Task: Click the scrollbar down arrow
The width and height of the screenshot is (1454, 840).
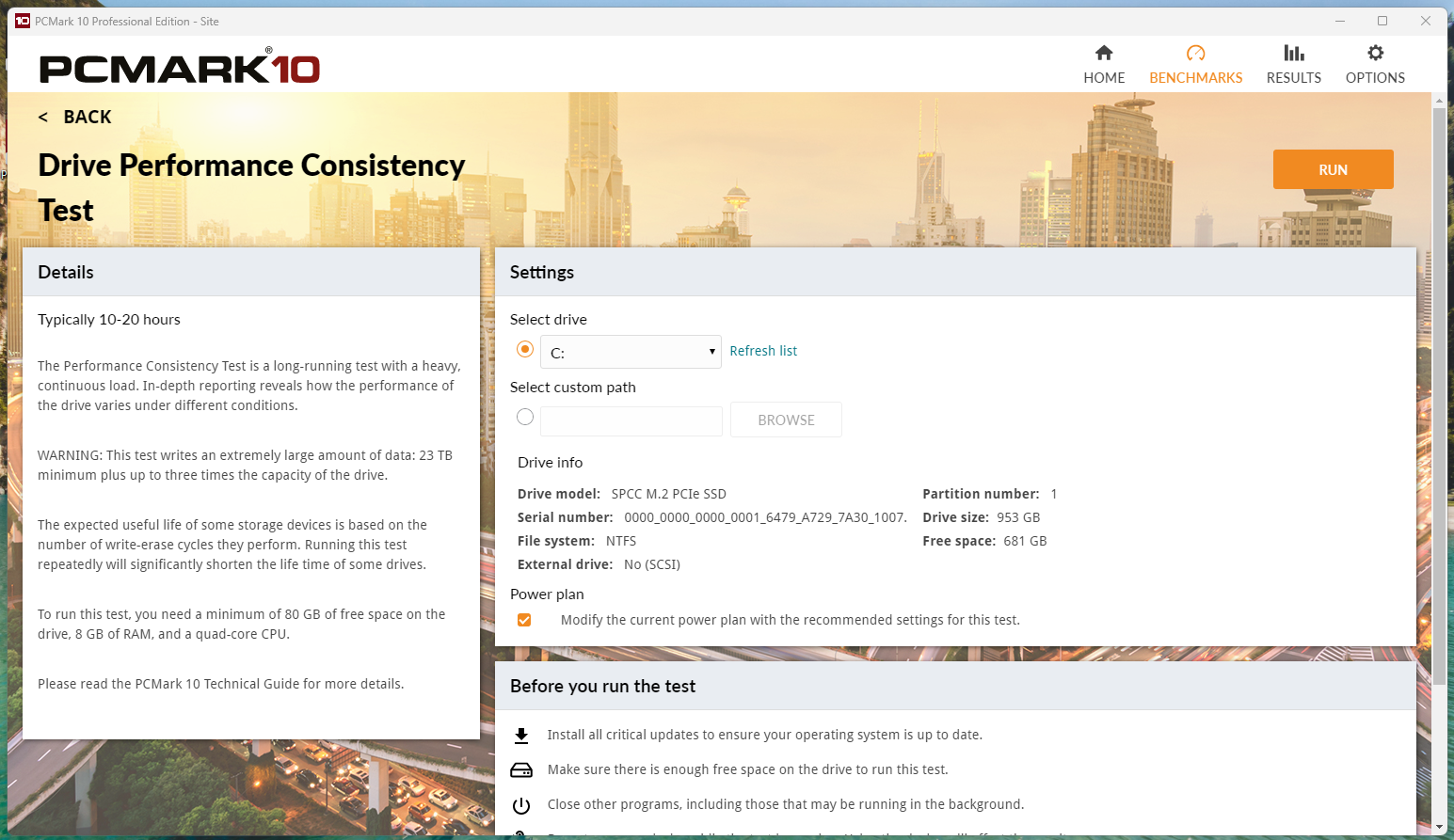Action: [x=1439, y=828]
